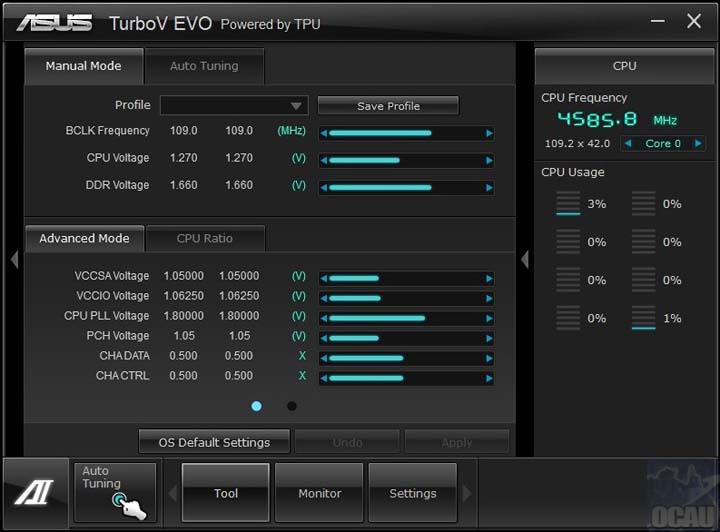This screenshot has height=532, width=720.
Task: Click the CPU Voltage slider bar
Action: 406,161
